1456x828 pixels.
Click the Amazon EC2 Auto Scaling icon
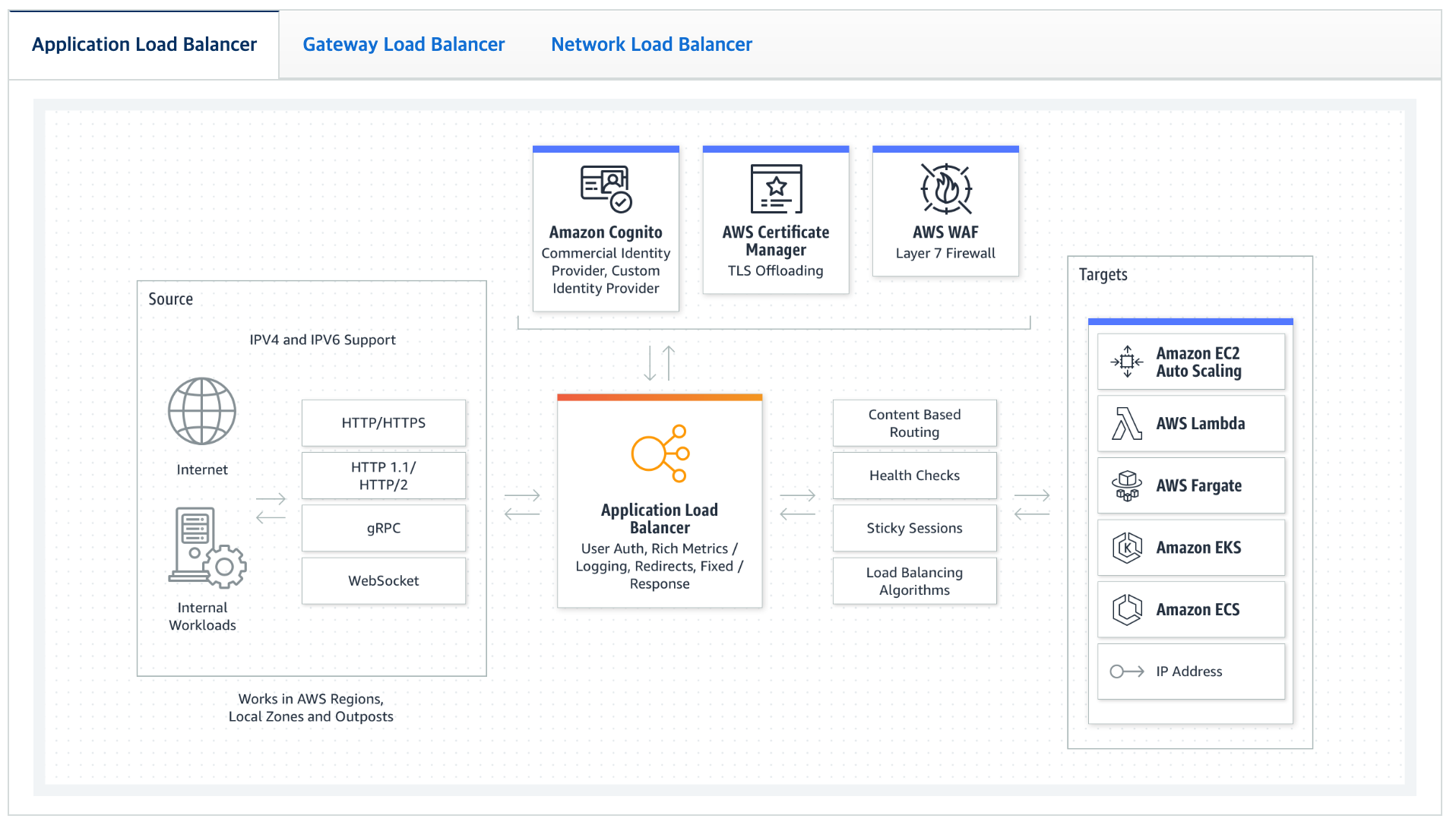(x=1127, y=362)
